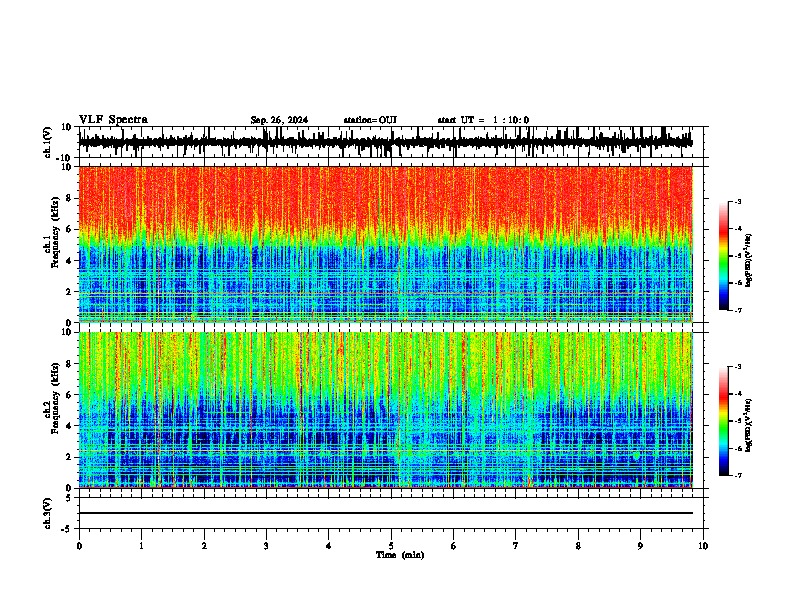The image size is (792, 612).
Task: Click time axis tick label "1"
Action: [x=141, y=546]
